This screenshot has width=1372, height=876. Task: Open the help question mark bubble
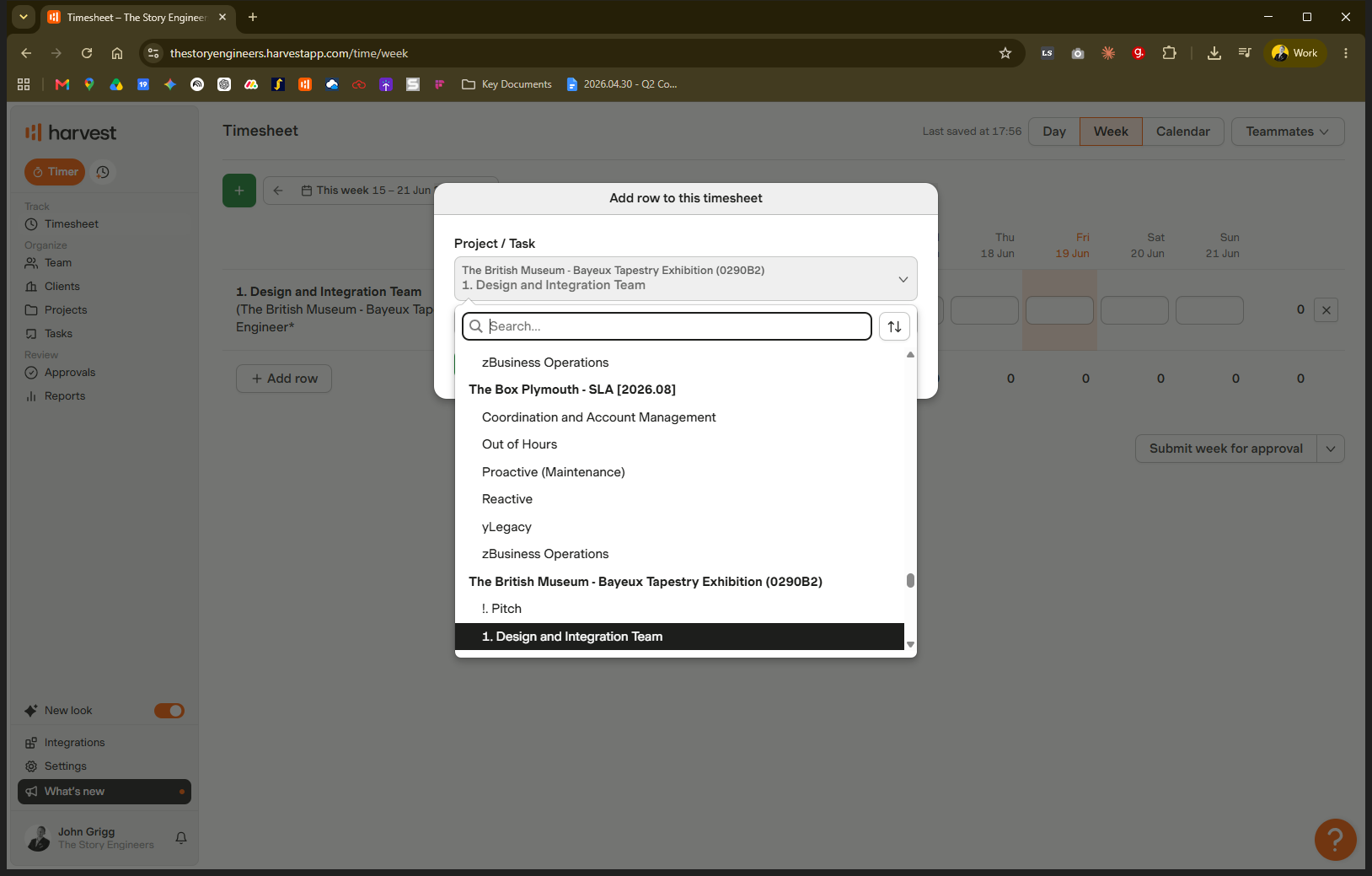click(x=1336, y=840)
